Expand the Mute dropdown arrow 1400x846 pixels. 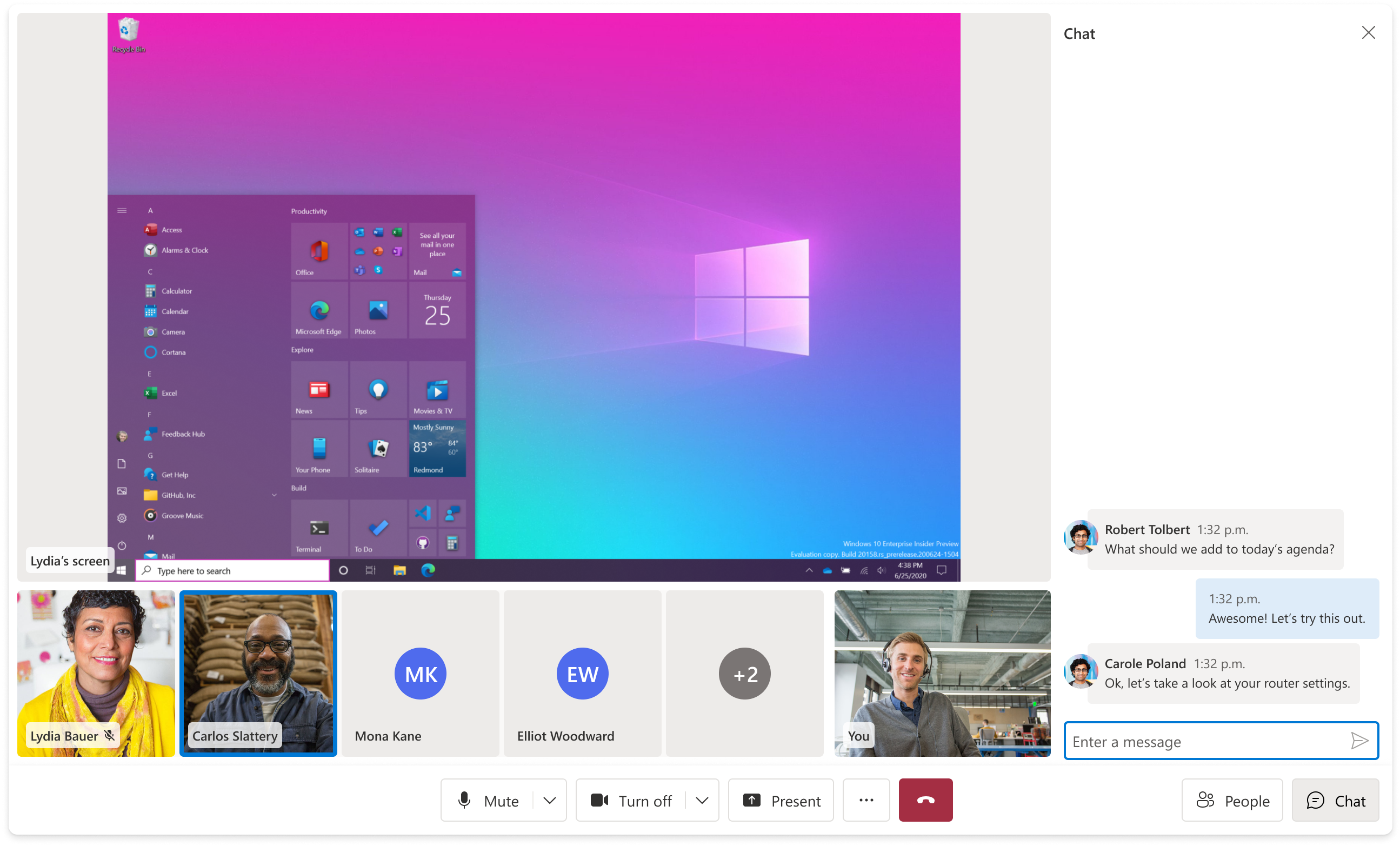click(550, 800)
